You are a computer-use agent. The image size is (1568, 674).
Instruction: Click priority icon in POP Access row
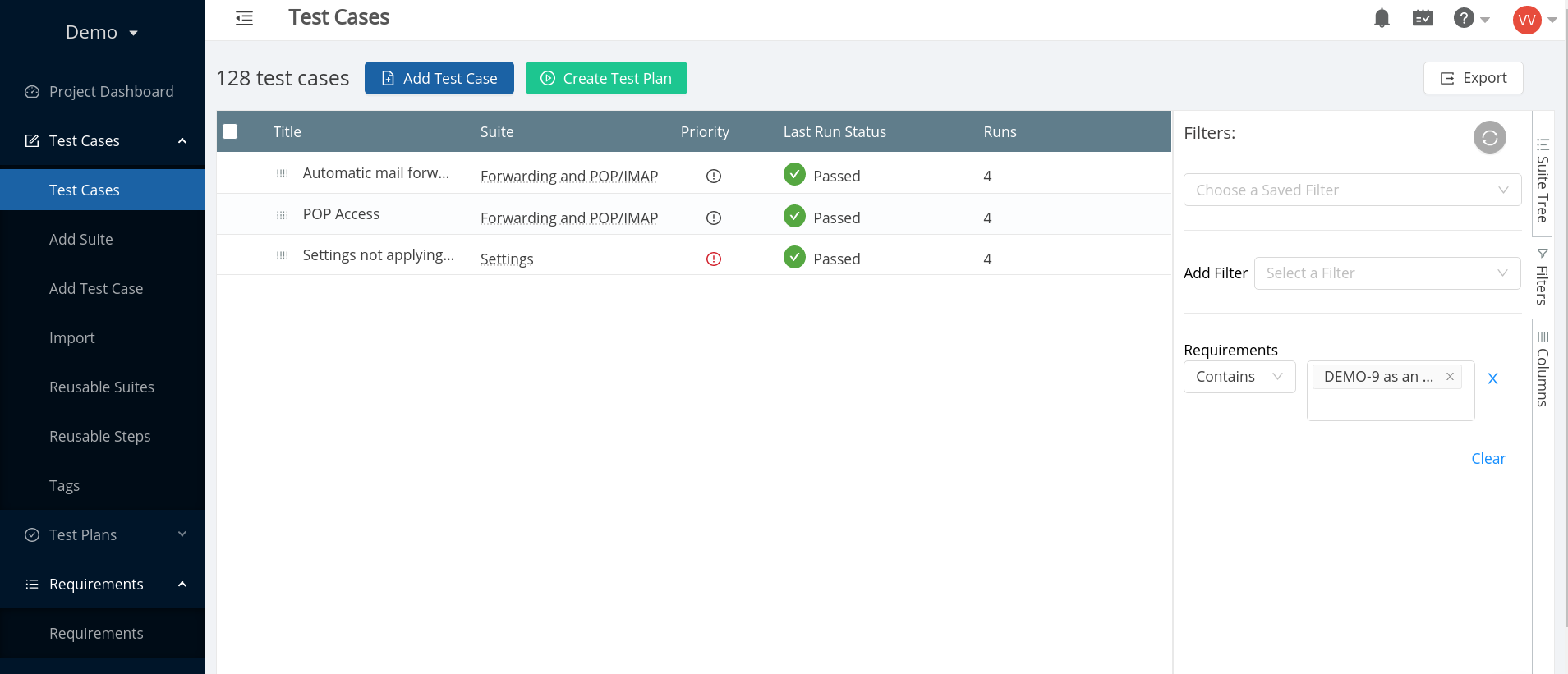click(714, 218)
